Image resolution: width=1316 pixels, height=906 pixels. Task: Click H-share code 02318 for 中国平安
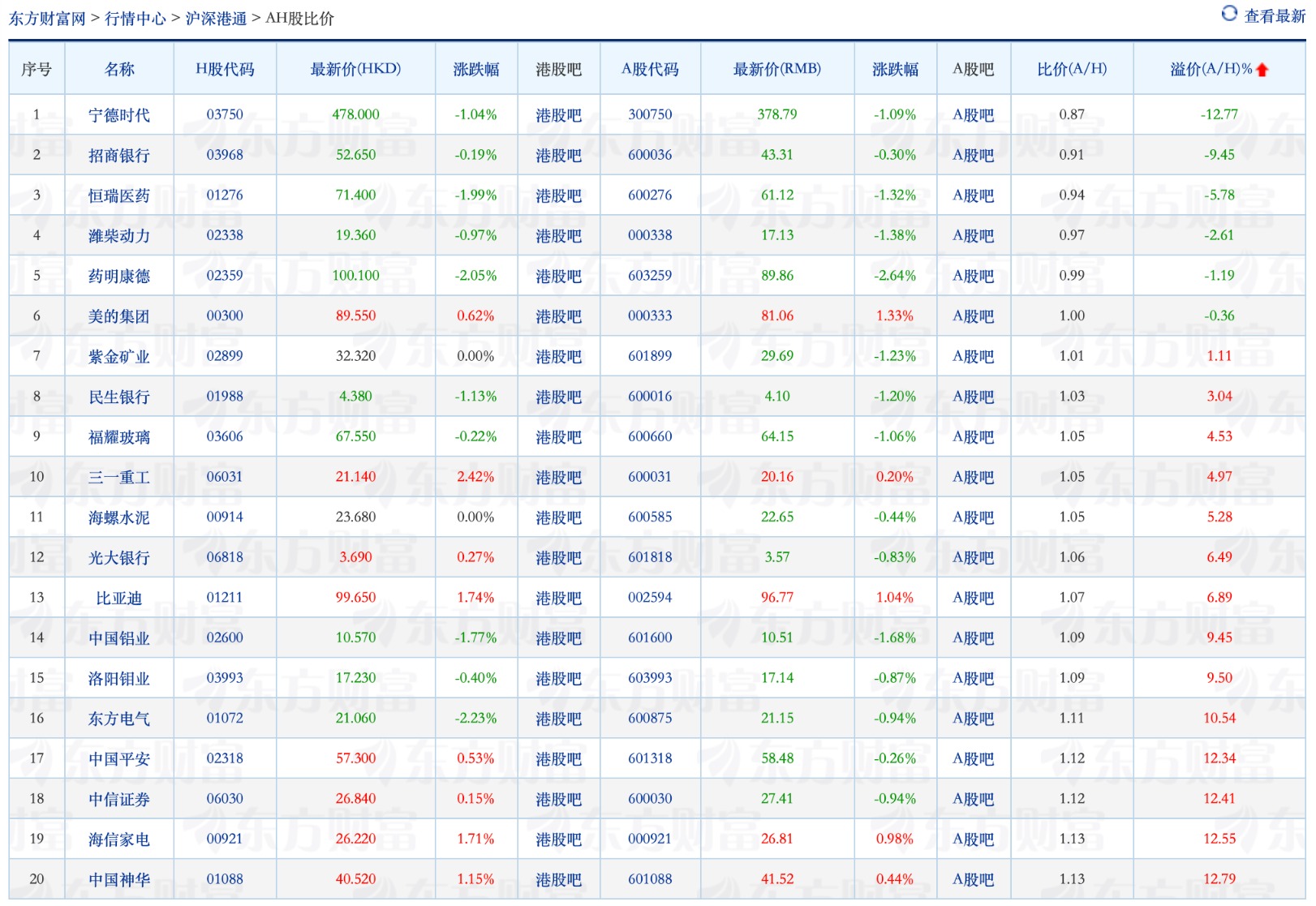click(225, 758)
